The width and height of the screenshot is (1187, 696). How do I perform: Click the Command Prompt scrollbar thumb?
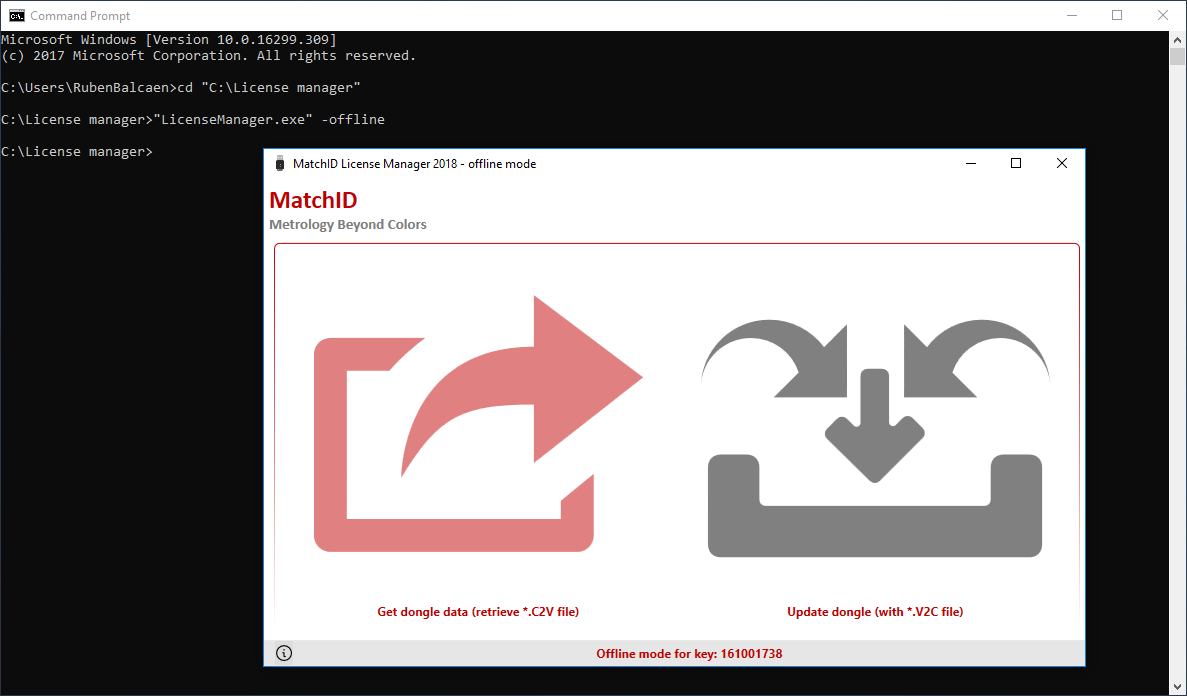[x=1177, y=57]
